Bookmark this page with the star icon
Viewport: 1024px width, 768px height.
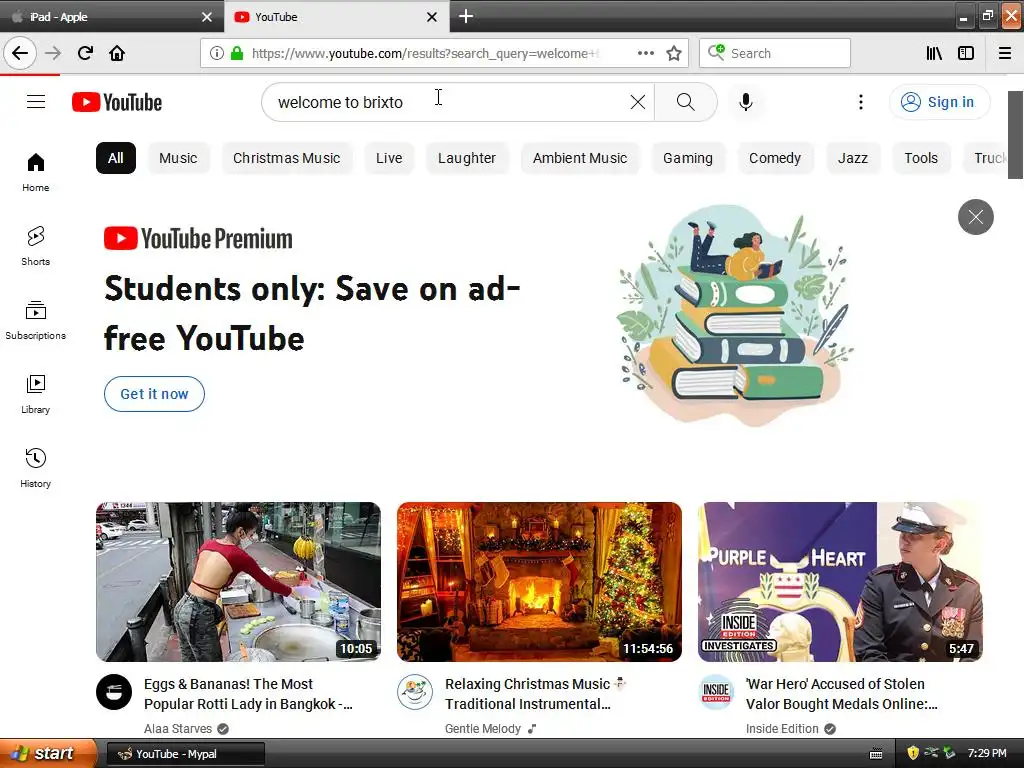674,53
